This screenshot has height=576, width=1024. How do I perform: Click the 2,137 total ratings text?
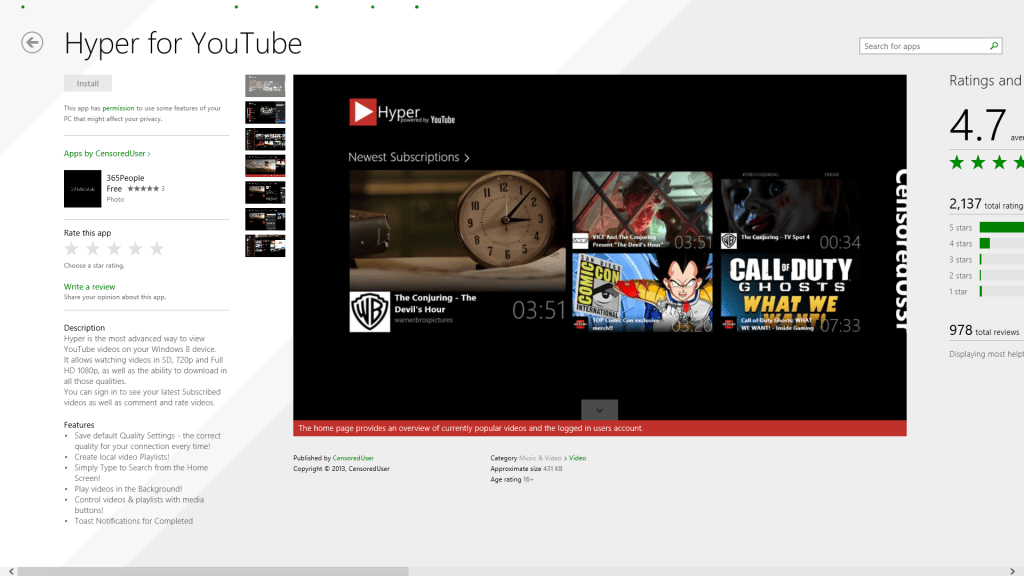[986, 204]
